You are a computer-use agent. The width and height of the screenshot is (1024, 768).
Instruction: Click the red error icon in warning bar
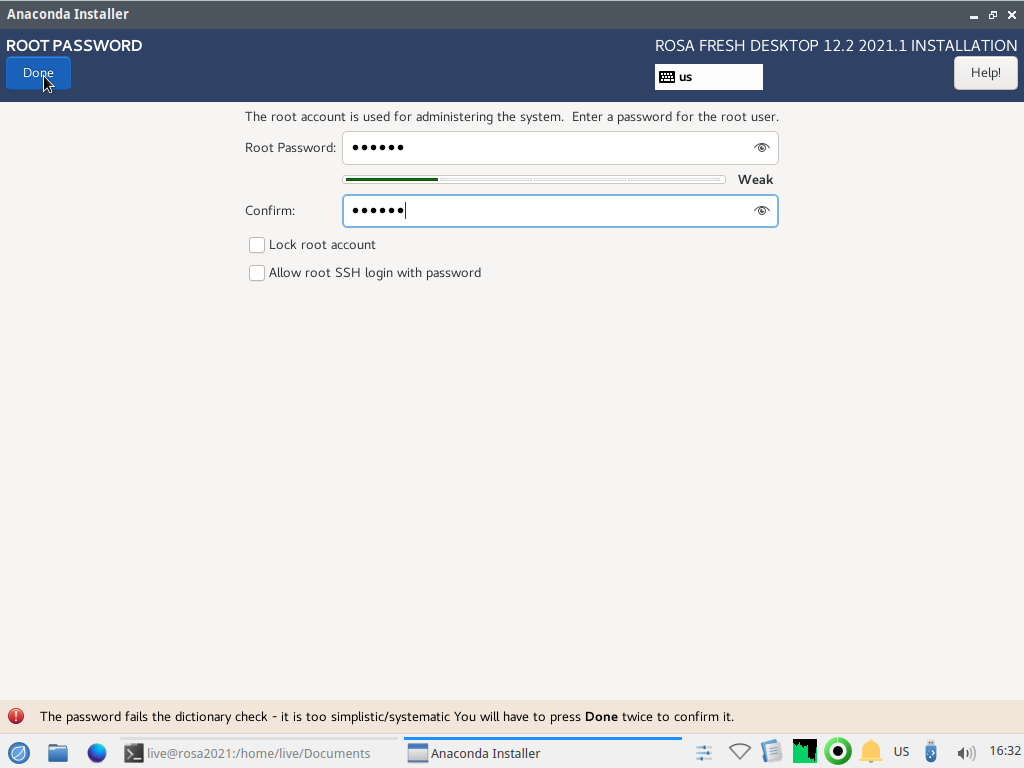pyautogui.click(x=16, y=716)
